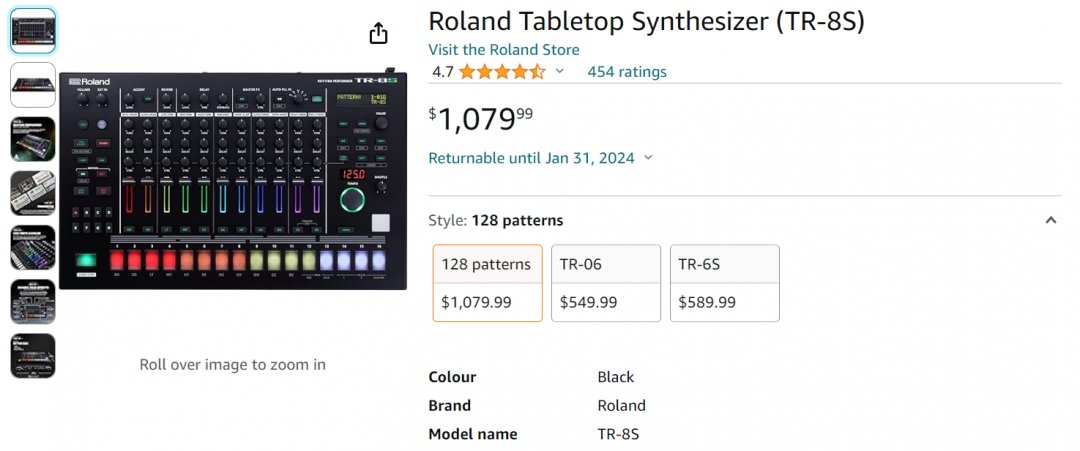
Task: Collapse the Style section chevron
Action: click(x=1051, y=220)
